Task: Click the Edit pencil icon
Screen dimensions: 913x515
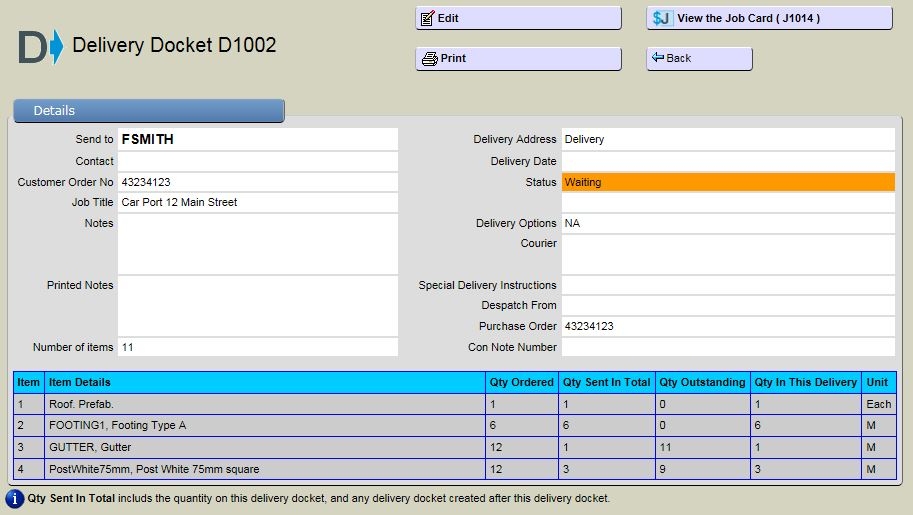Action: (428, 19)
